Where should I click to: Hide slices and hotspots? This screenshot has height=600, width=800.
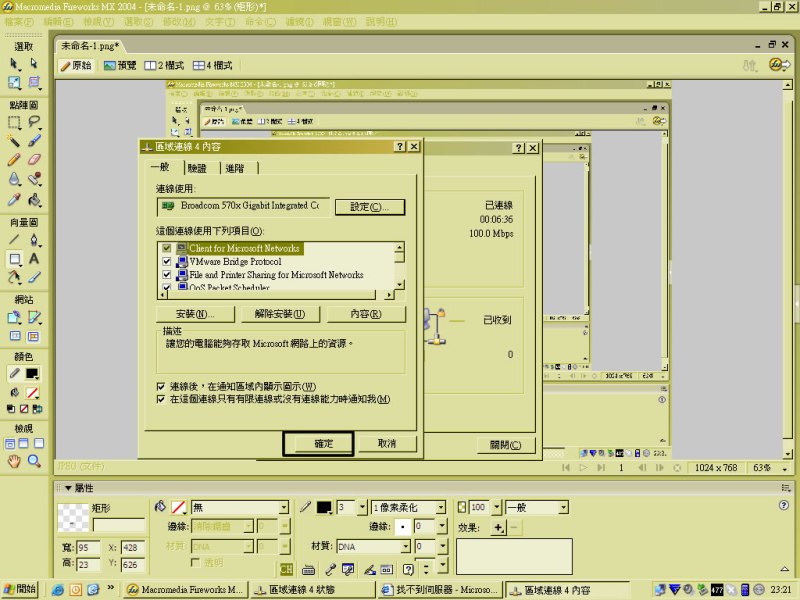click(x=15, y=336)
